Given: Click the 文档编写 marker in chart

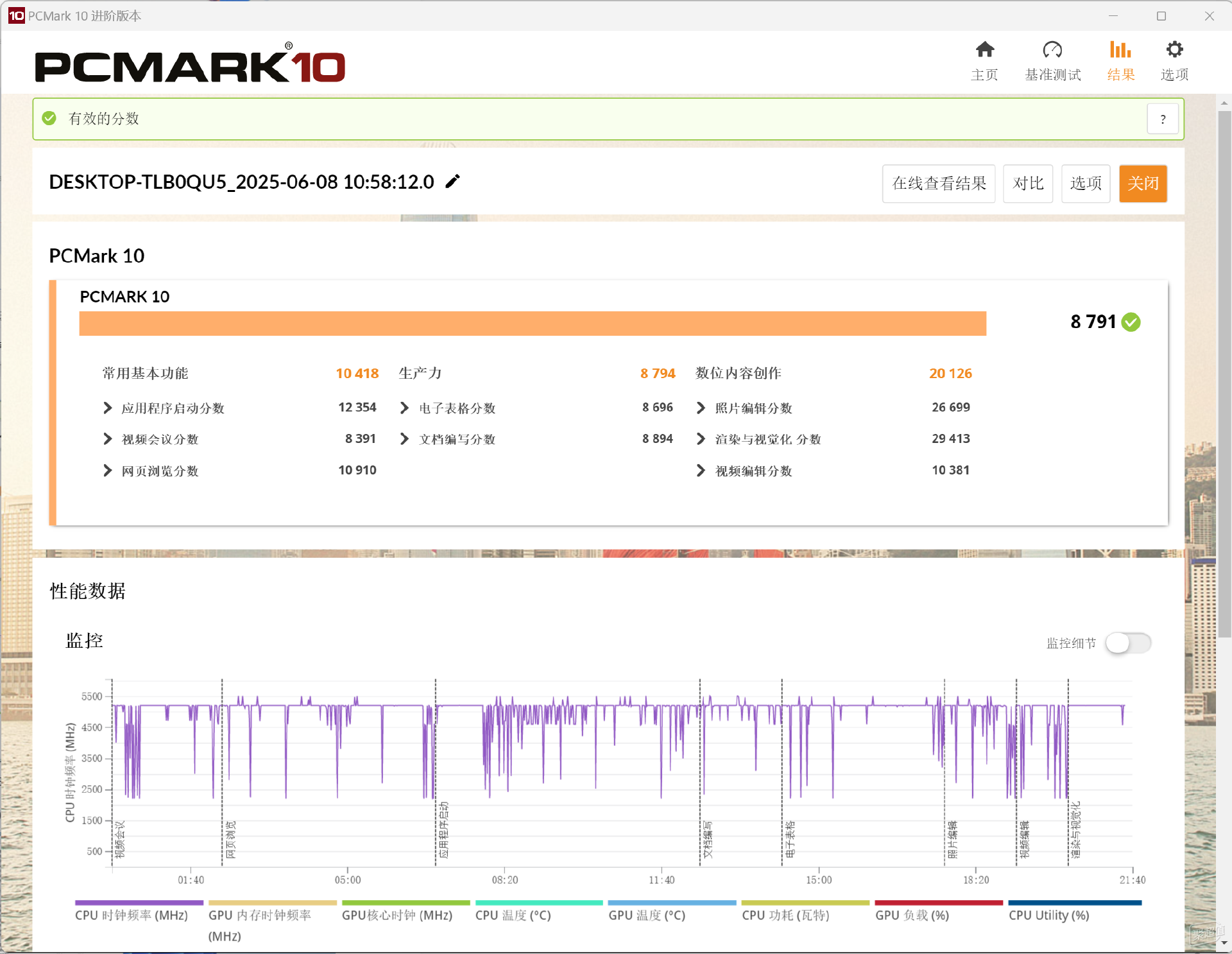Looking at the screenshot, I should pyautogui.click(x=708, y=839).
